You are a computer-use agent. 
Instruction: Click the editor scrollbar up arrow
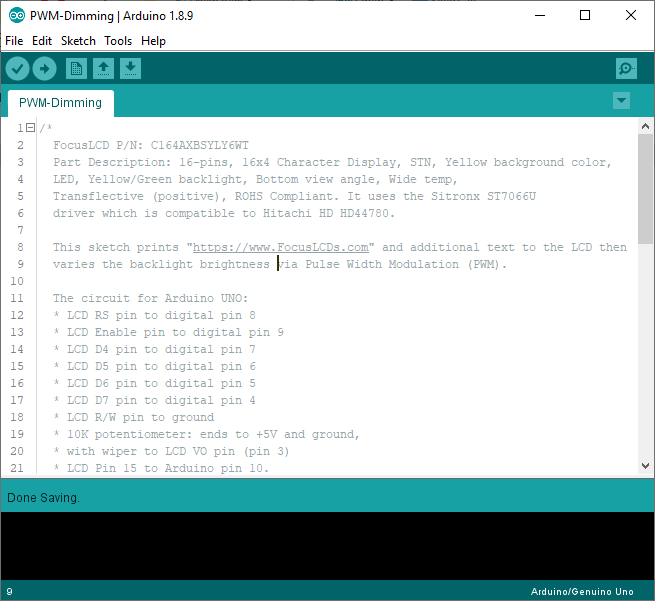point(645,126)
